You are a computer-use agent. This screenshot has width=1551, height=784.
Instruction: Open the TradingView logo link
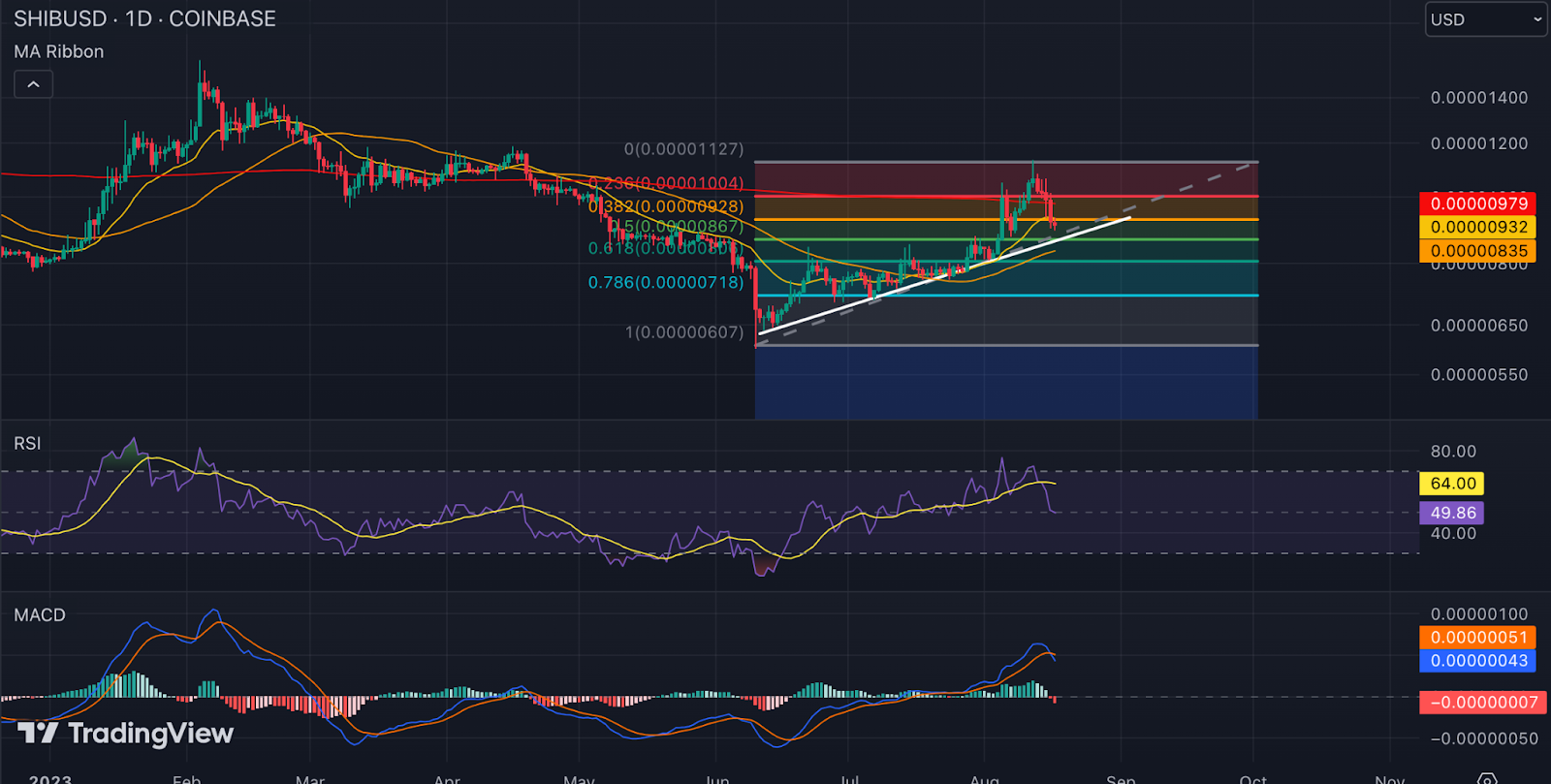(126, 734)
